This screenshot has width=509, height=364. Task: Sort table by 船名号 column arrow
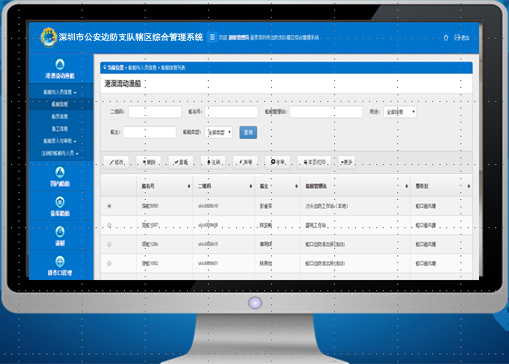189,186
